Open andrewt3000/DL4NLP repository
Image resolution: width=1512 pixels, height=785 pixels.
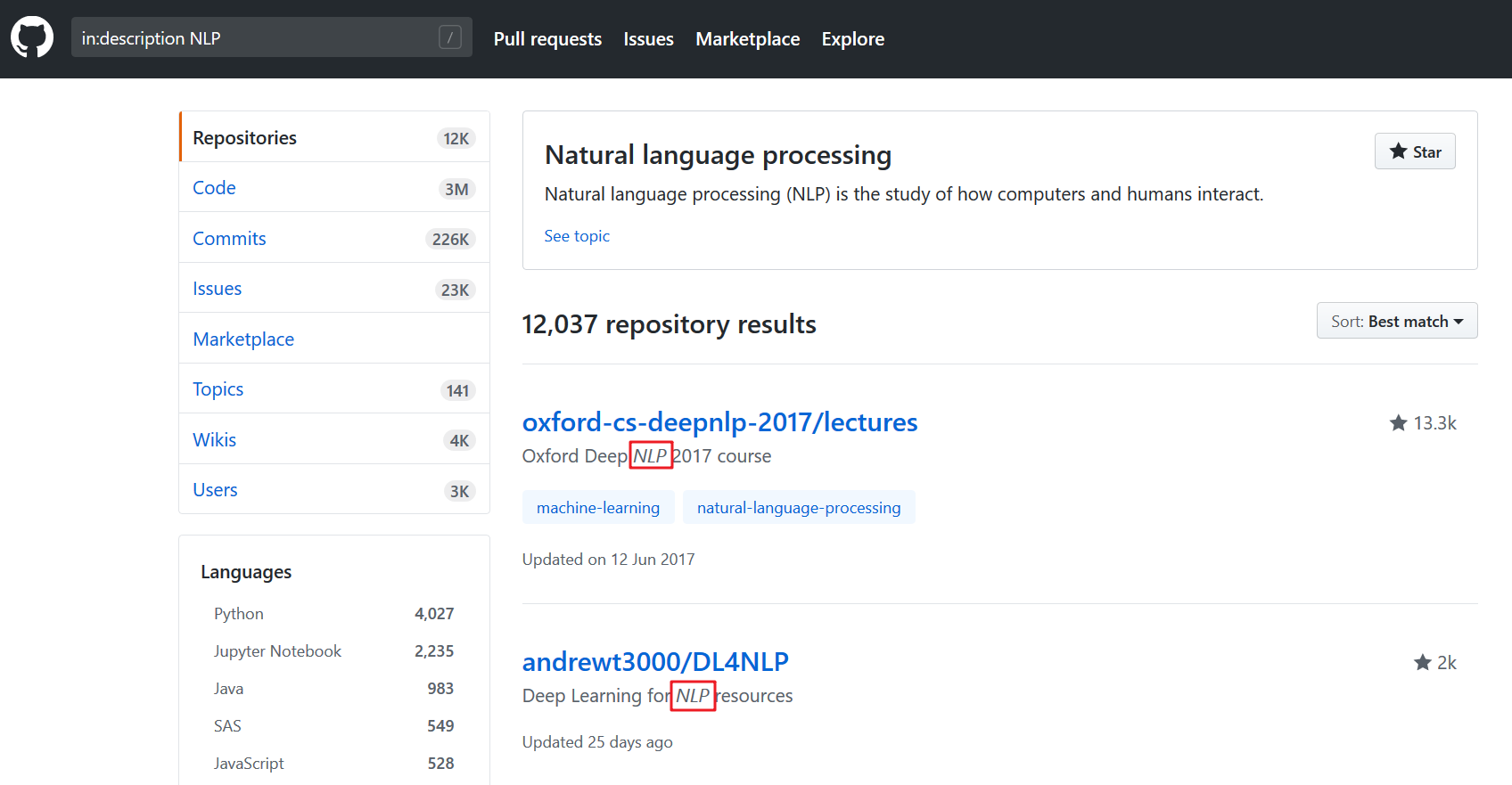pos(655,662)
